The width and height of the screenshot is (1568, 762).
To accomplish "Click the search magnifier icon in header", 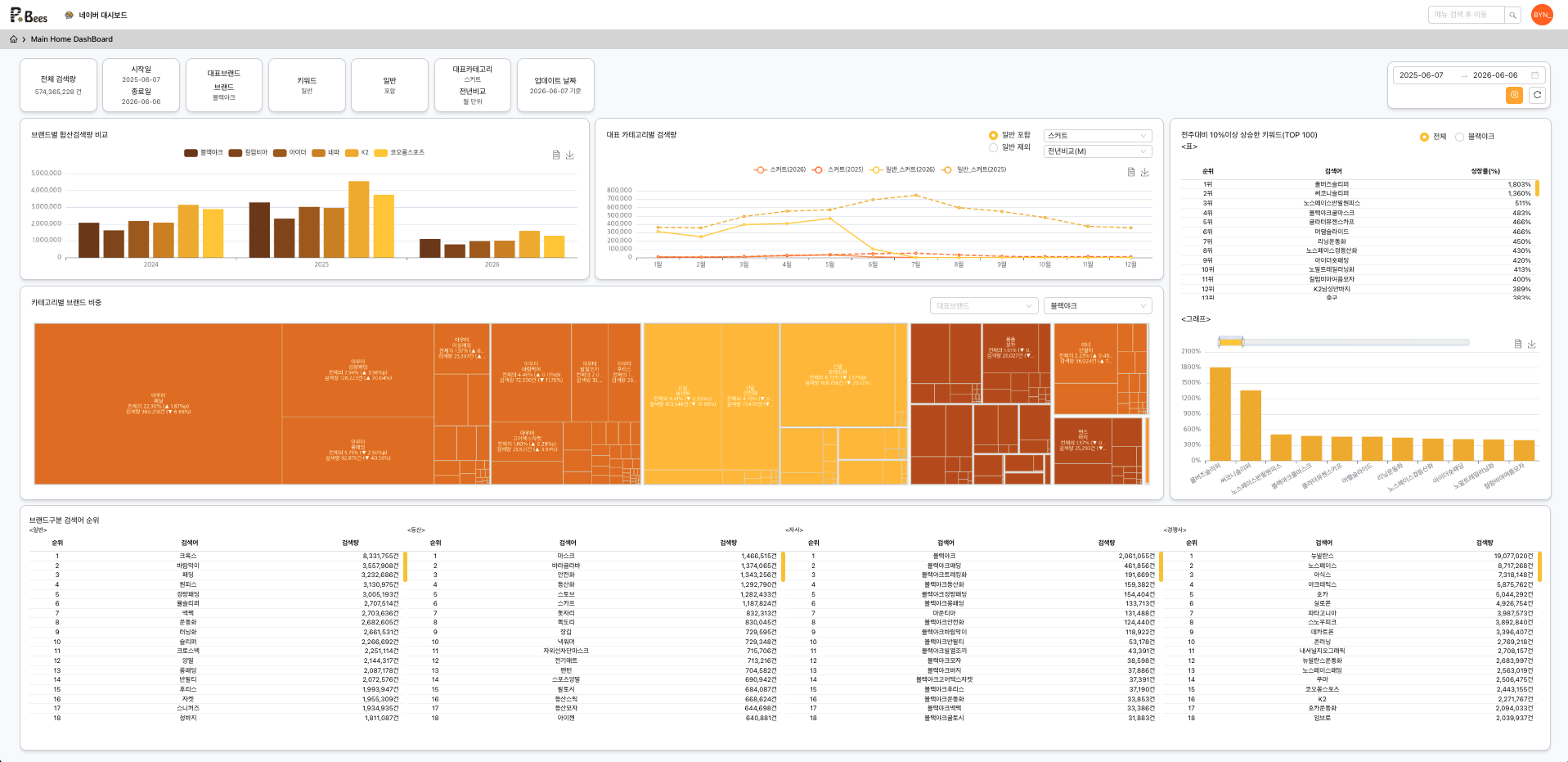I will [1513, 15].
